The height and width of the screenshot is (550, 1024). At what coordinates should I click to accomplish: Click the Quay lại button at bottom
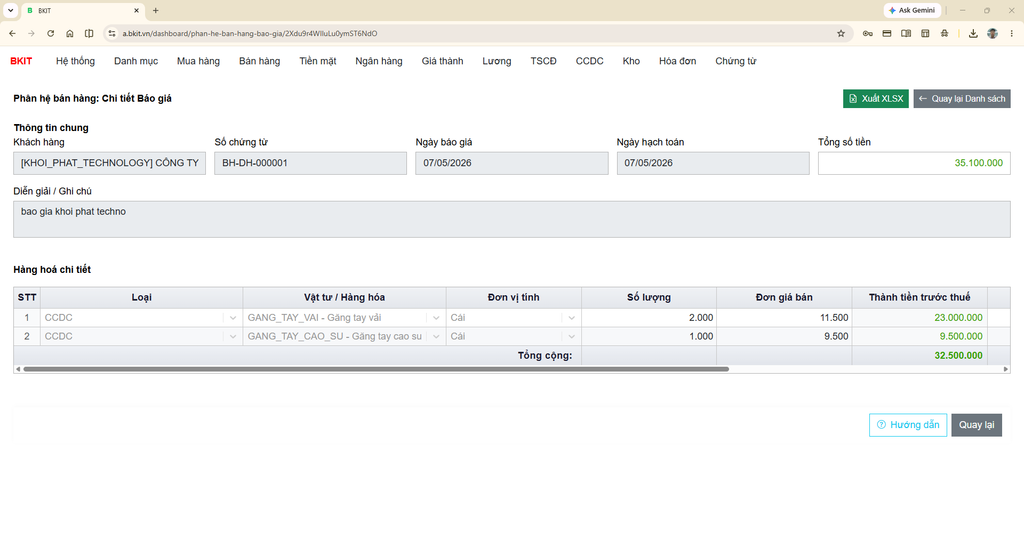pyautogui.click(x=976, y=425)
